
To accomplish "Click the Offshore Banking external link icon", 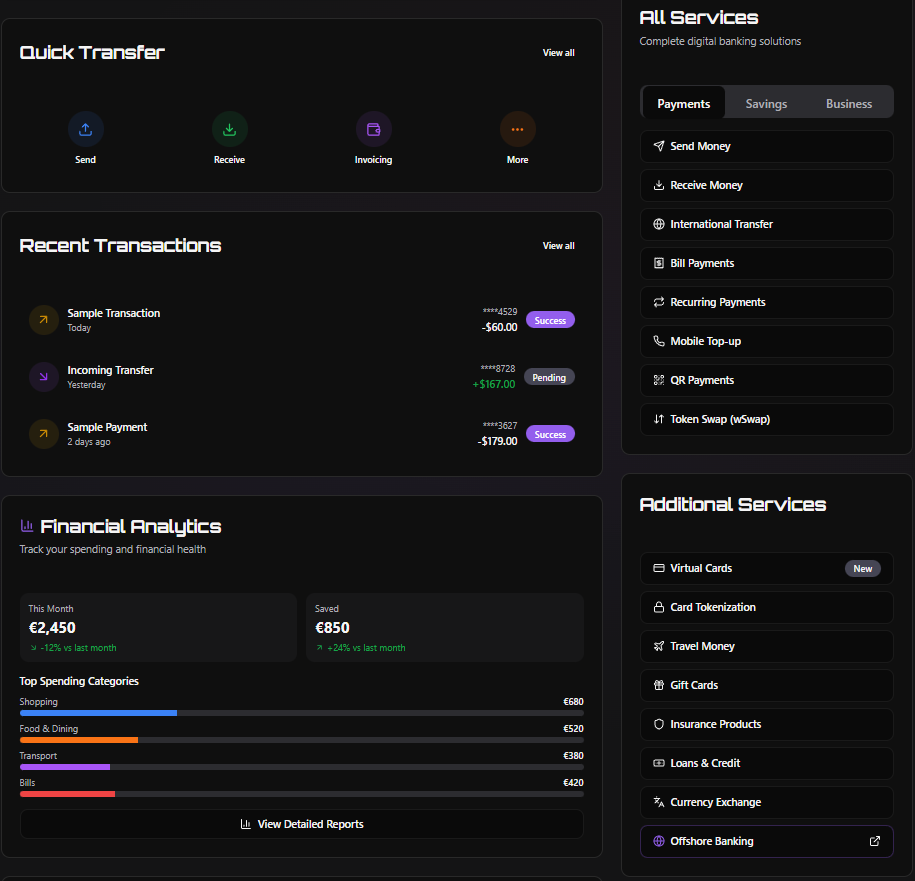I will click(875, 841).
